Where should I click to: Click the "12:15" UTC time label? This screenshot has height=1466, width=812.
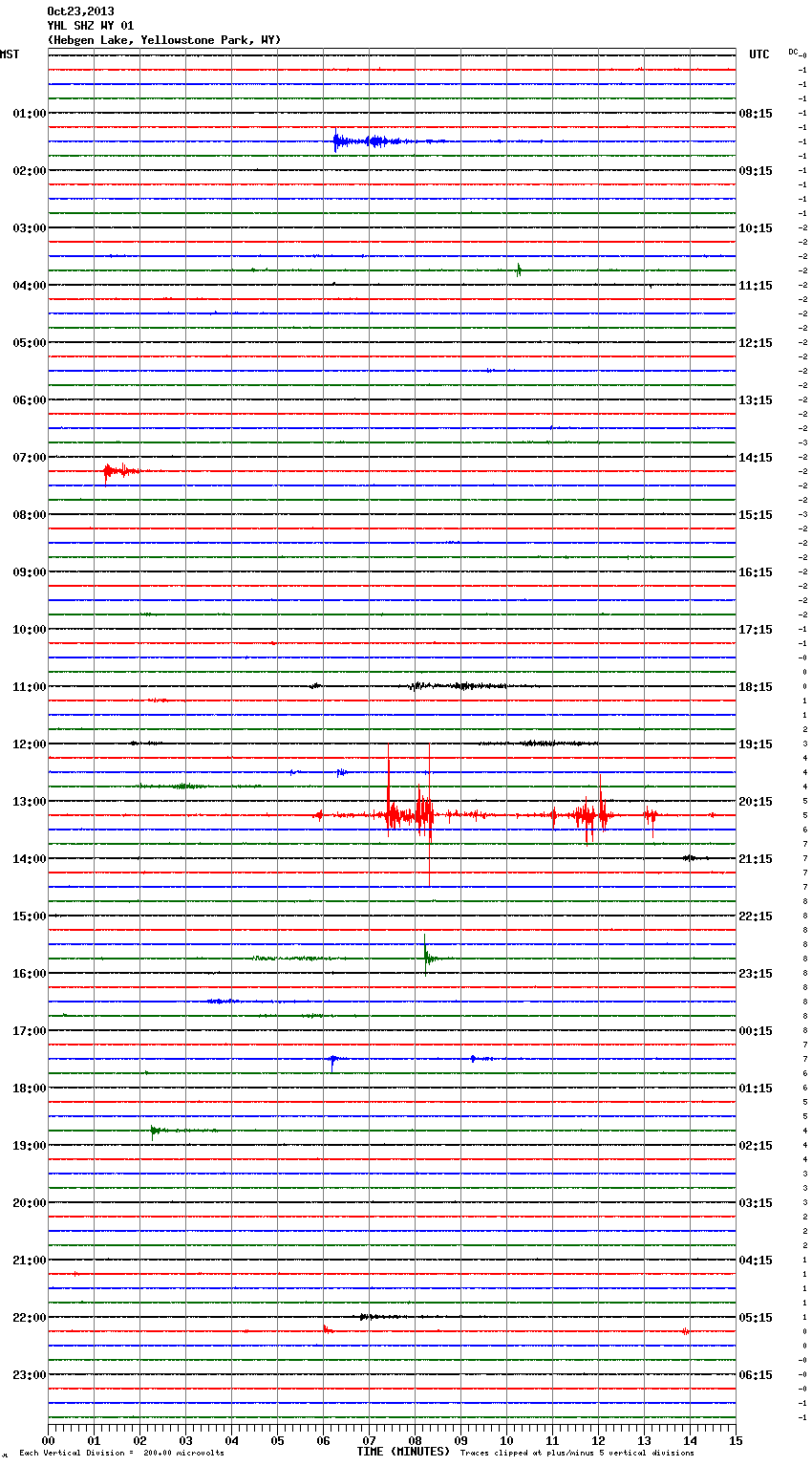click(x=756, y=343)
